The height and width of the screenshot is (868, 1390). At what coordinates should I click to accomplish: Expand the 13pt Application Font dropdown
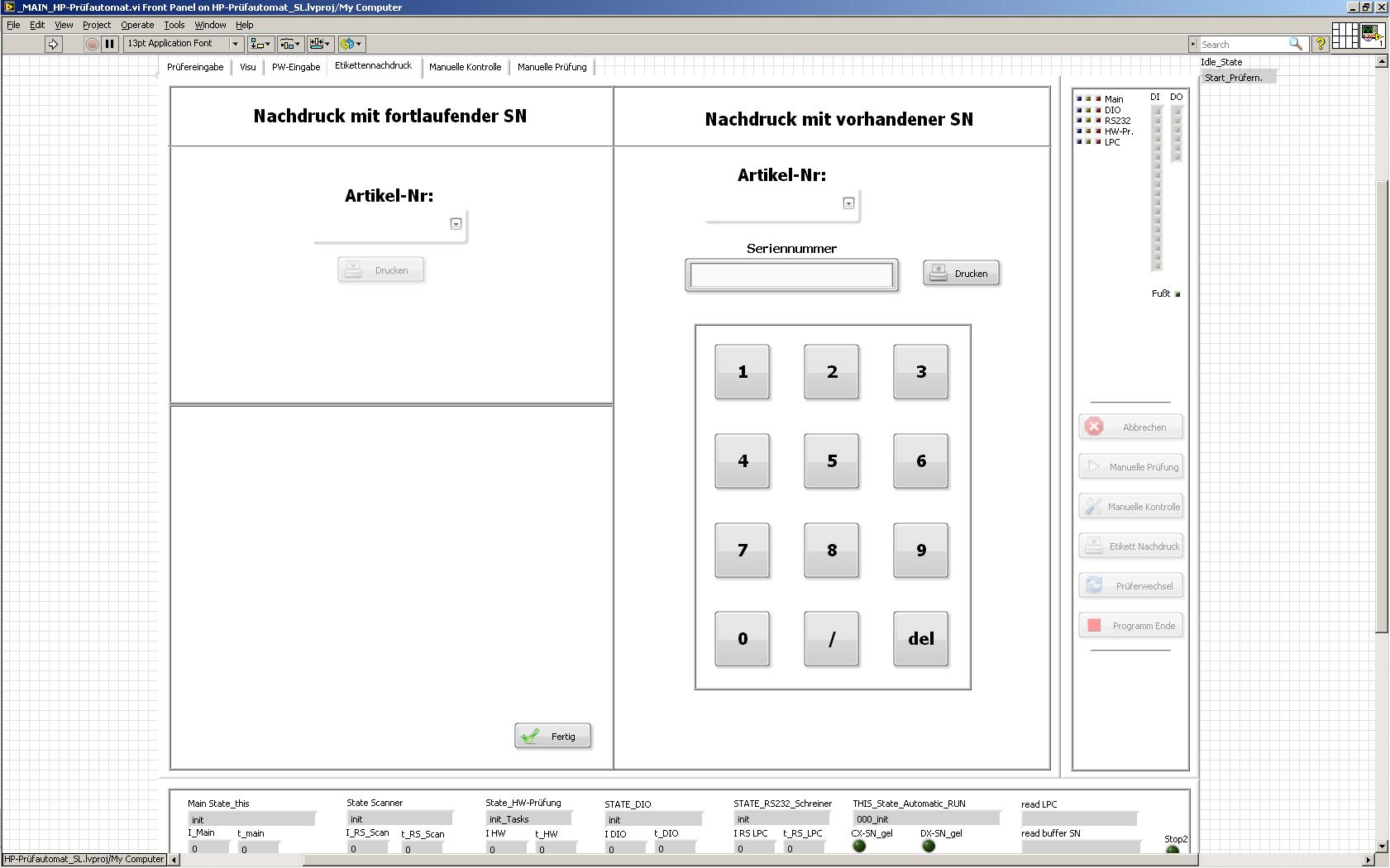point(235,44)
